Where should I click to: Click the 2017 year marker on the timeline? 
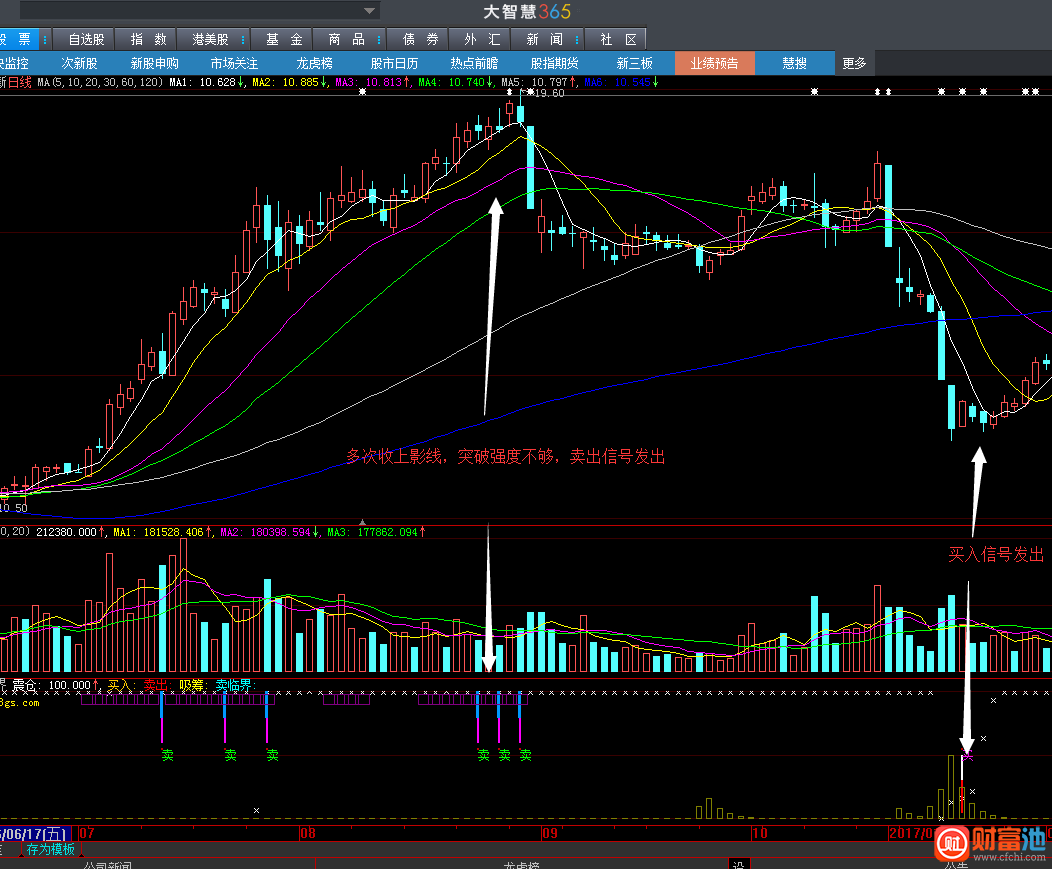(x=910, y=833)
